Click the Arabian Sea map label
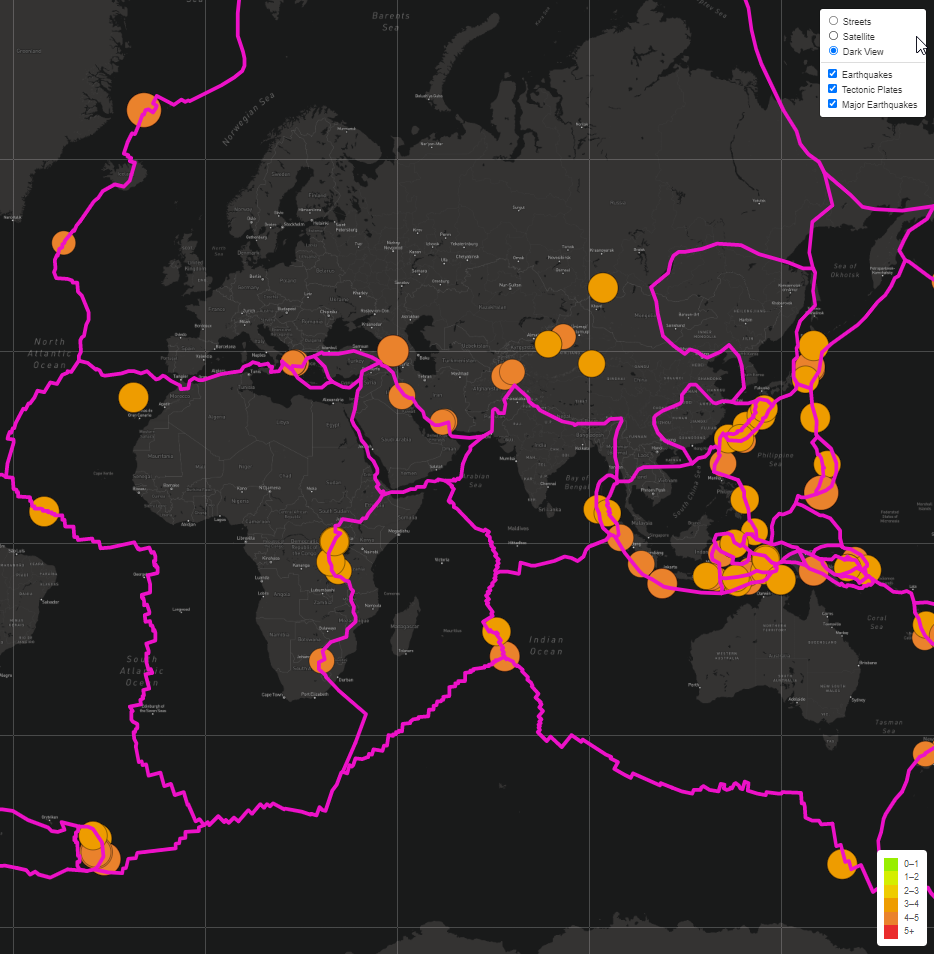Image resolution: width=934 pixels, height=954 pixels. [476, 481]
